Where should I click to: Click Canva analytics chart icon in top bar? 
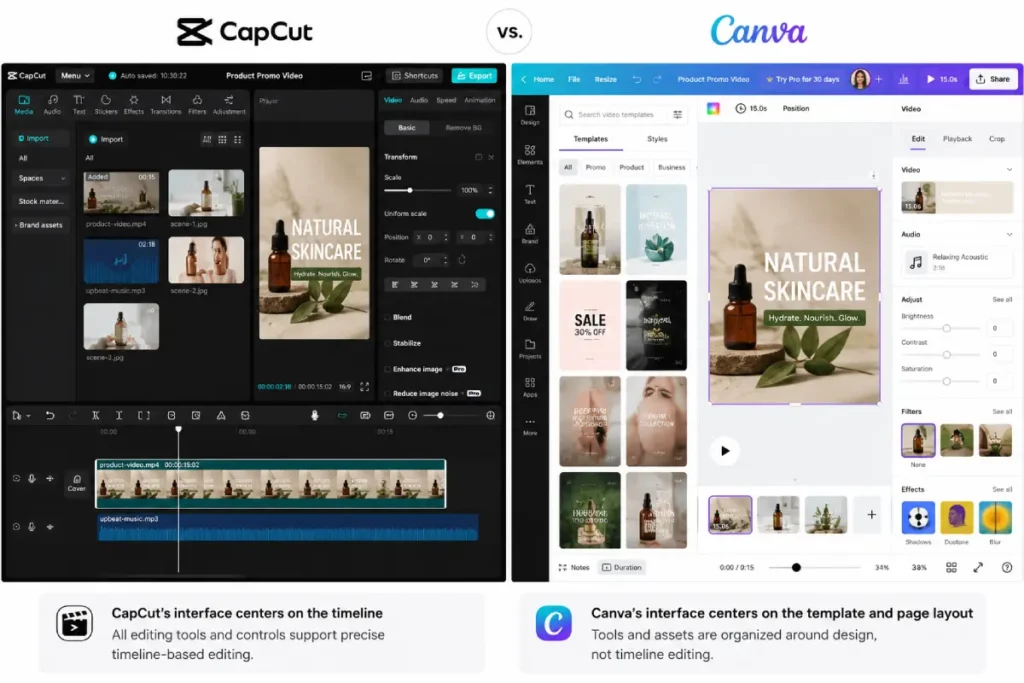click(903, 79)
